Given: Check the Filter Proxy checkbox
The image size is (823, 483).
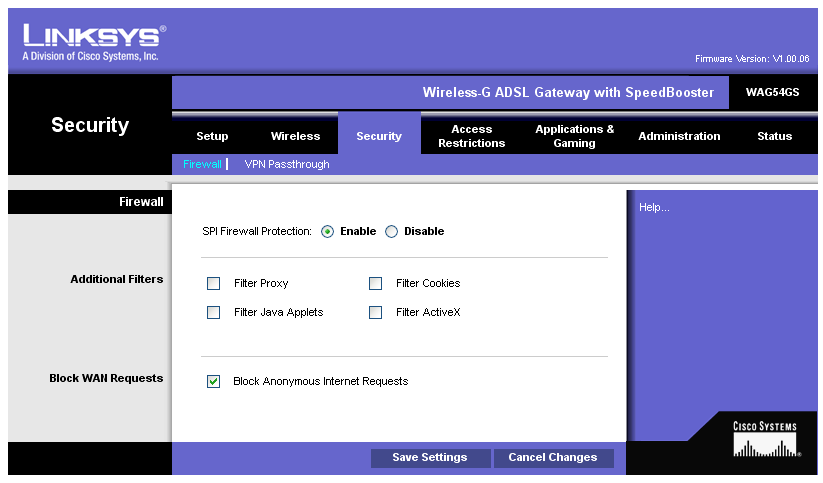Looking at the screenshot, I should click(214, 284).
